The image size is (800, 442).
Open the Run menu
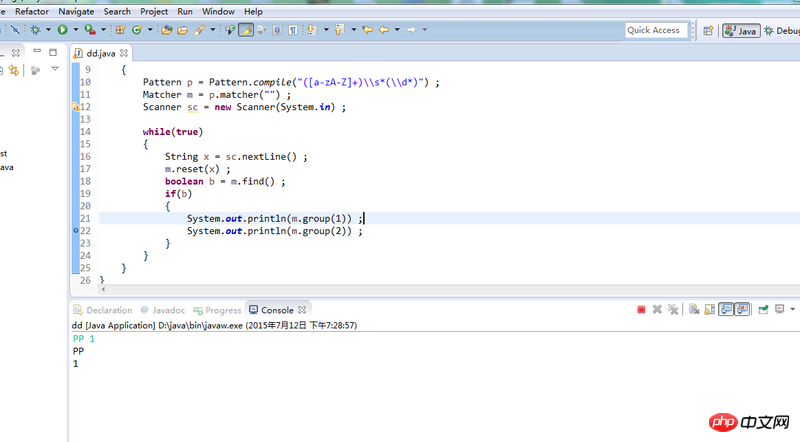pos(185,11)
